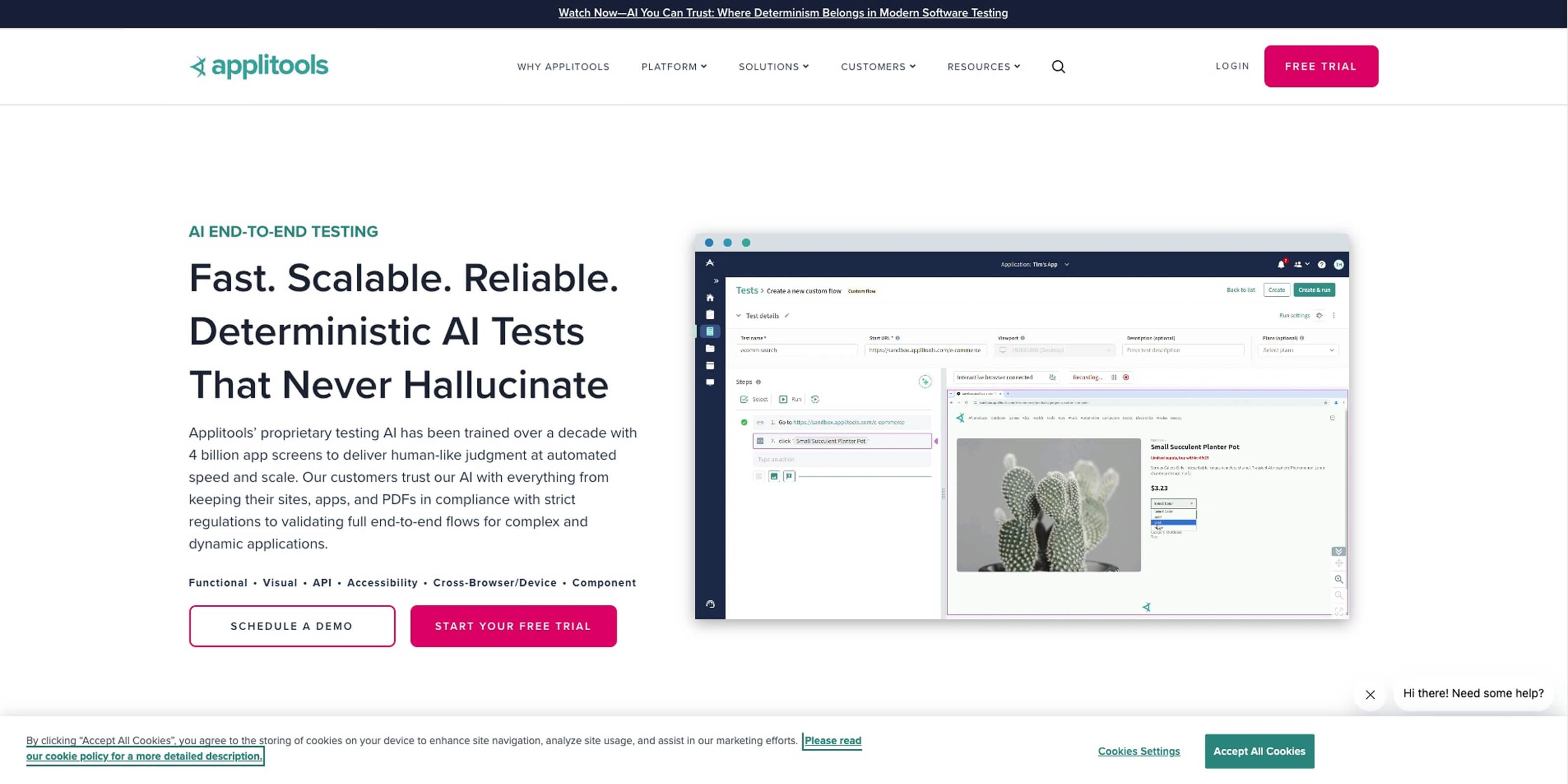Open Application: Tim's App dropdown in screenshot

click(1034, 264)
